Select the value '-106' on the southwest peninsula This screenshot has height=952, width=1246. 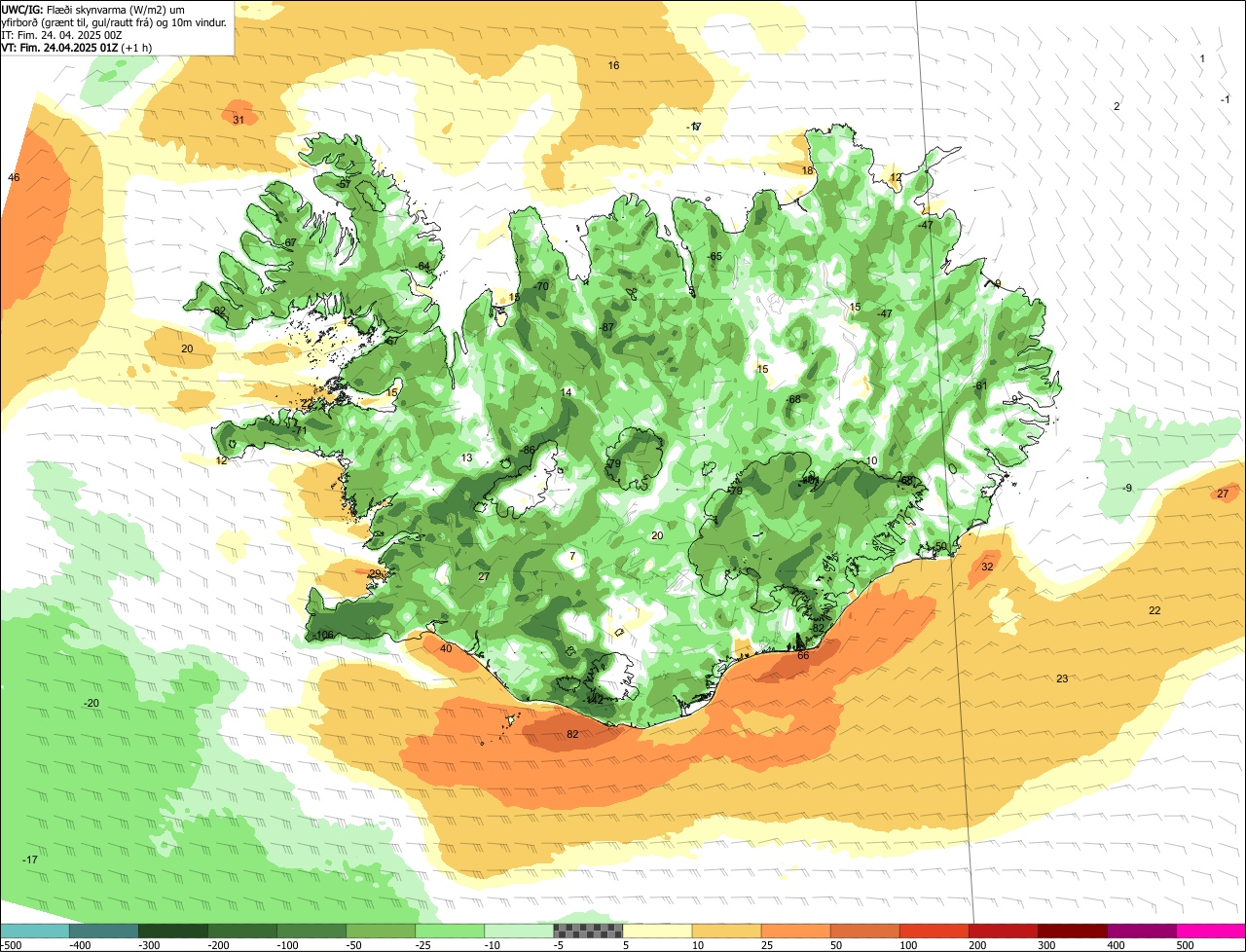click(324, 636)
